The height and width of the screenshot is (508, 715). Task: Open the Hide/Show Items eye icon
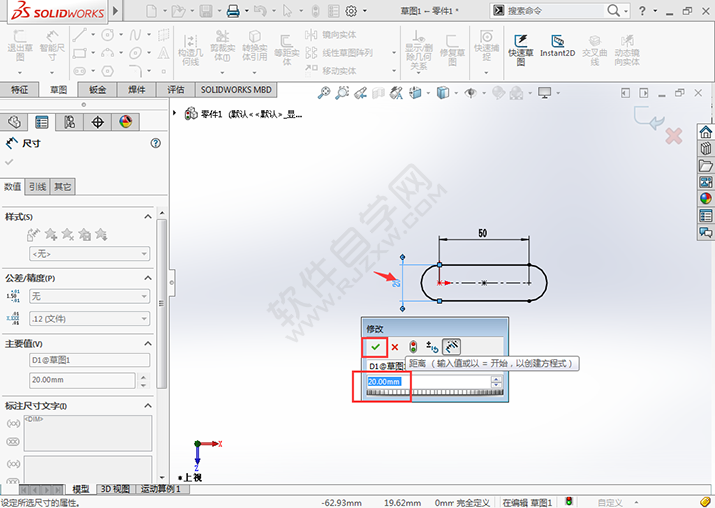pyautogui.click(x=470, y=93)
